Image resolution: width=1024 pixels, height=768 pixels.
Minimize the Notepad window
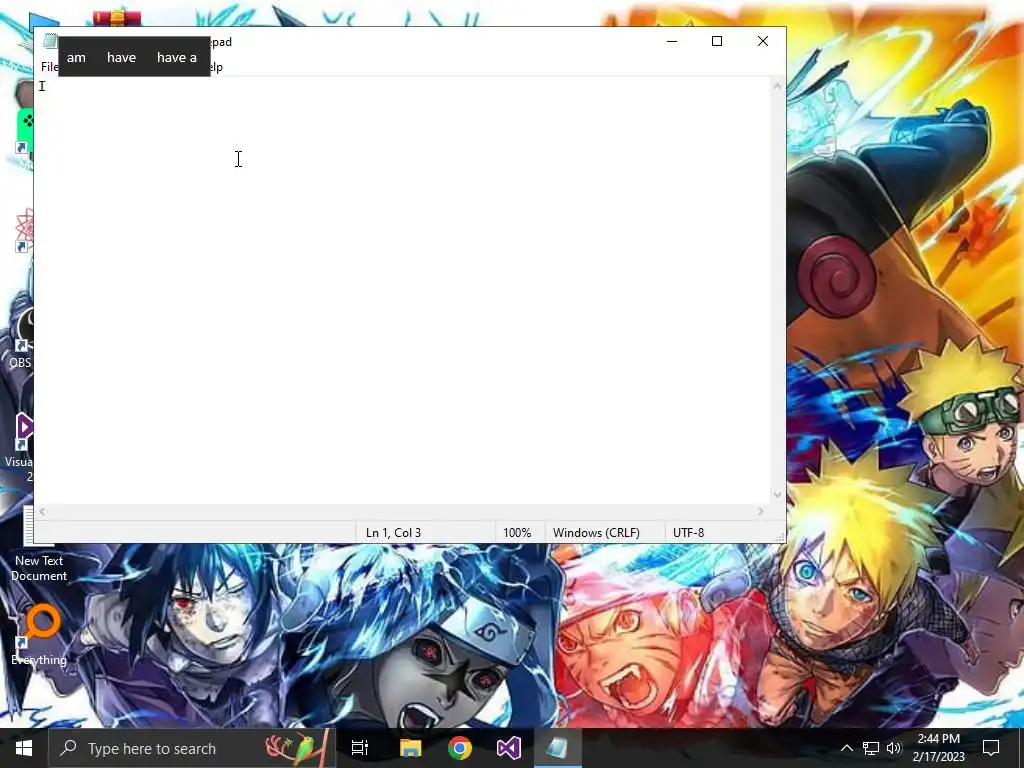coord(672,41)
